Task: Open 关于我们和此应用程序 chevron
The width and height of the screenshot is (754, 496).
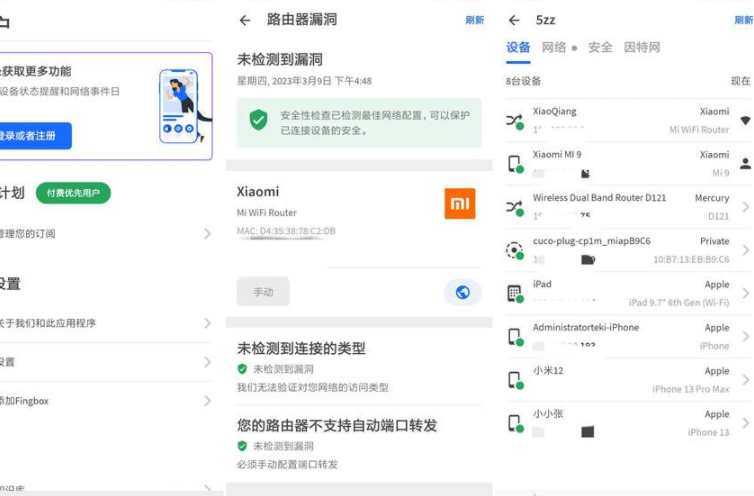Action: 207,323
